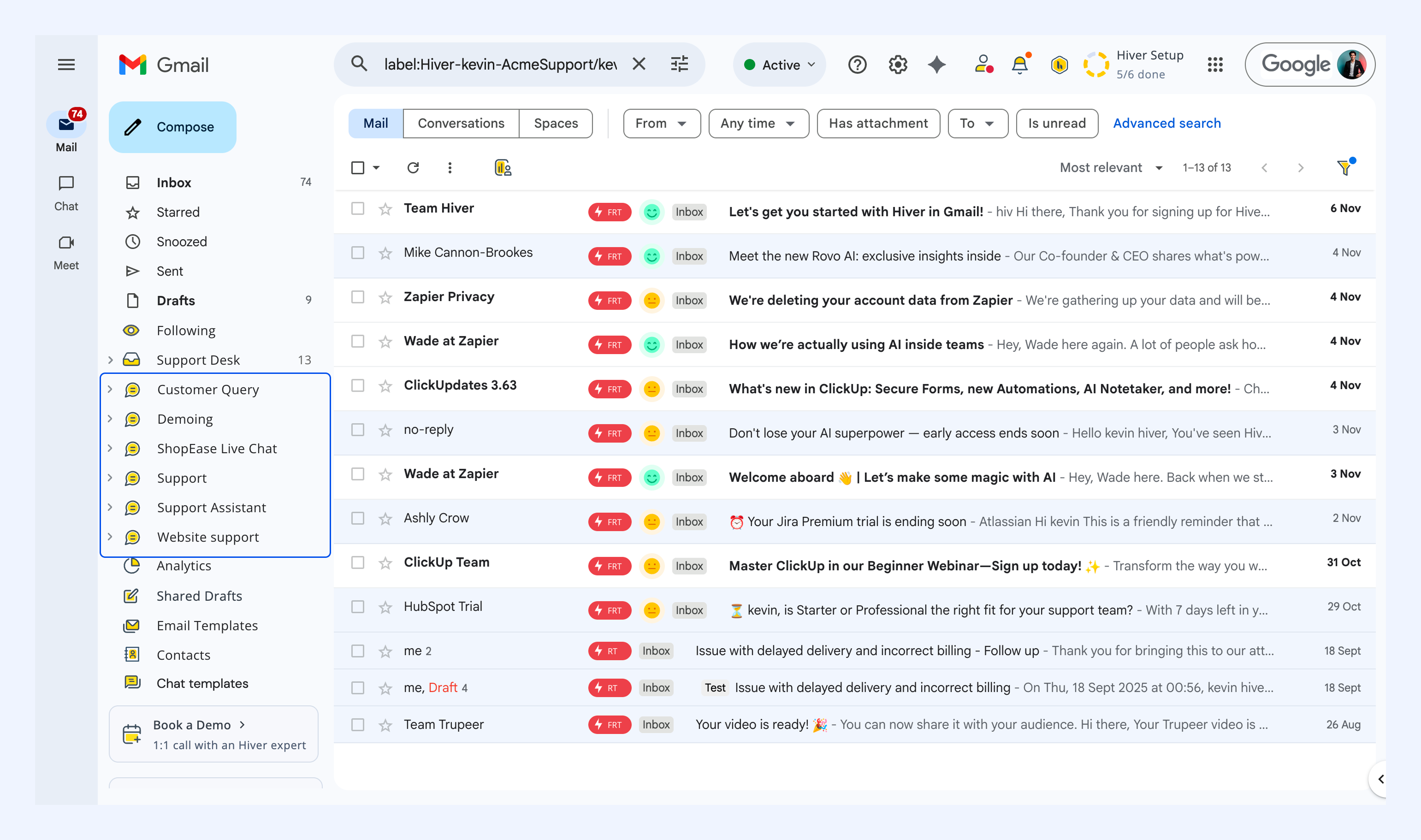Expand the Support Desk folder
Viewport: 1421px width, 840px height.
[x=110, y=360]
